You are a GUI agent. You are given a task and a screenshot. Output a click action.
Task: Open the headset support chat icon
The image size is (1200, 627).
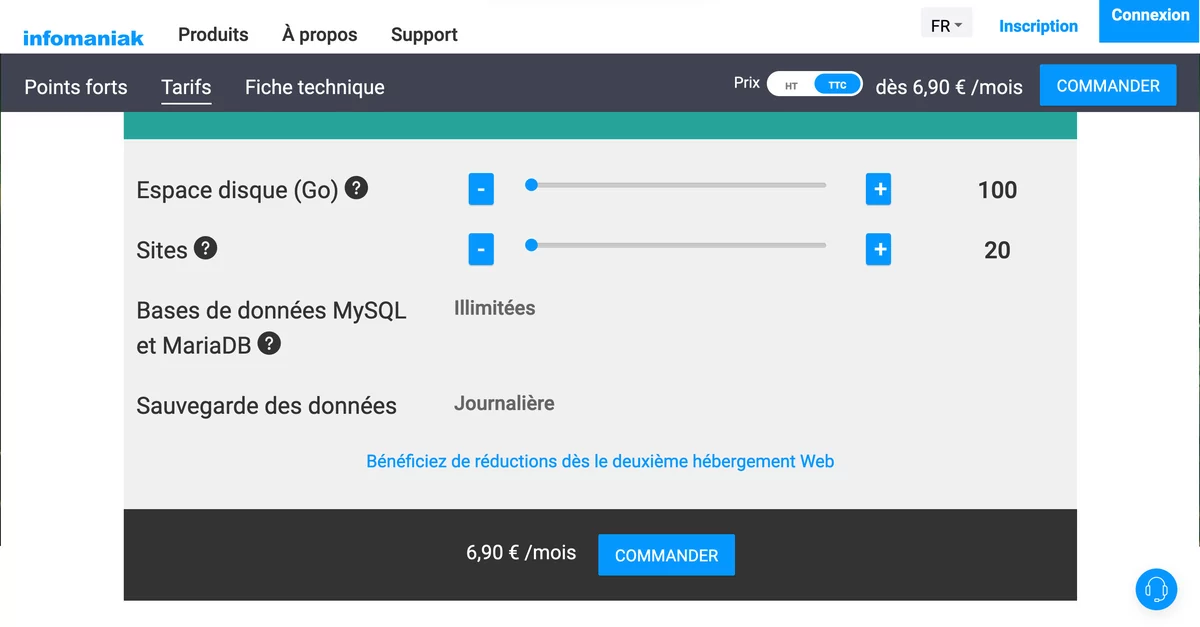click(x=1156, y=589)
